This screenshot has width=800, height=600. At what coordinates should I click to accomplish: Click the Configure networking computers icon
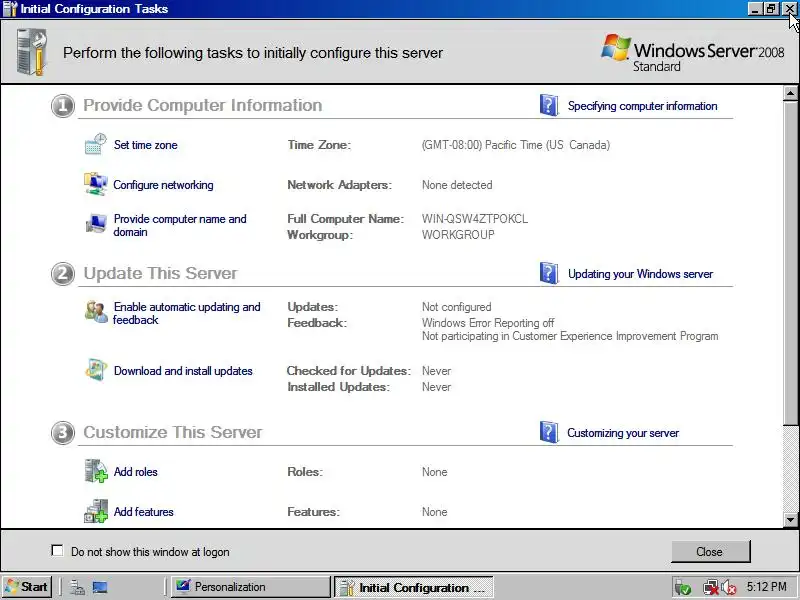click(x=95, y=184)
